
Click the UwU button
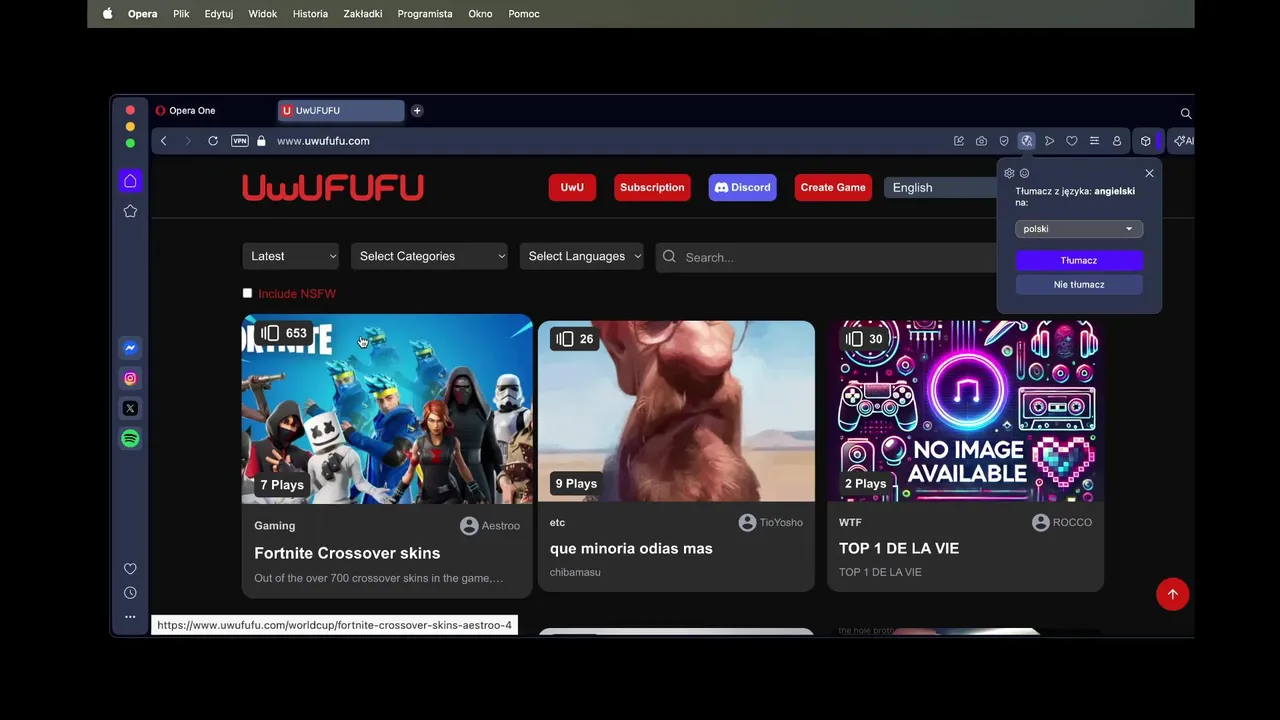[x=572, y=187]
